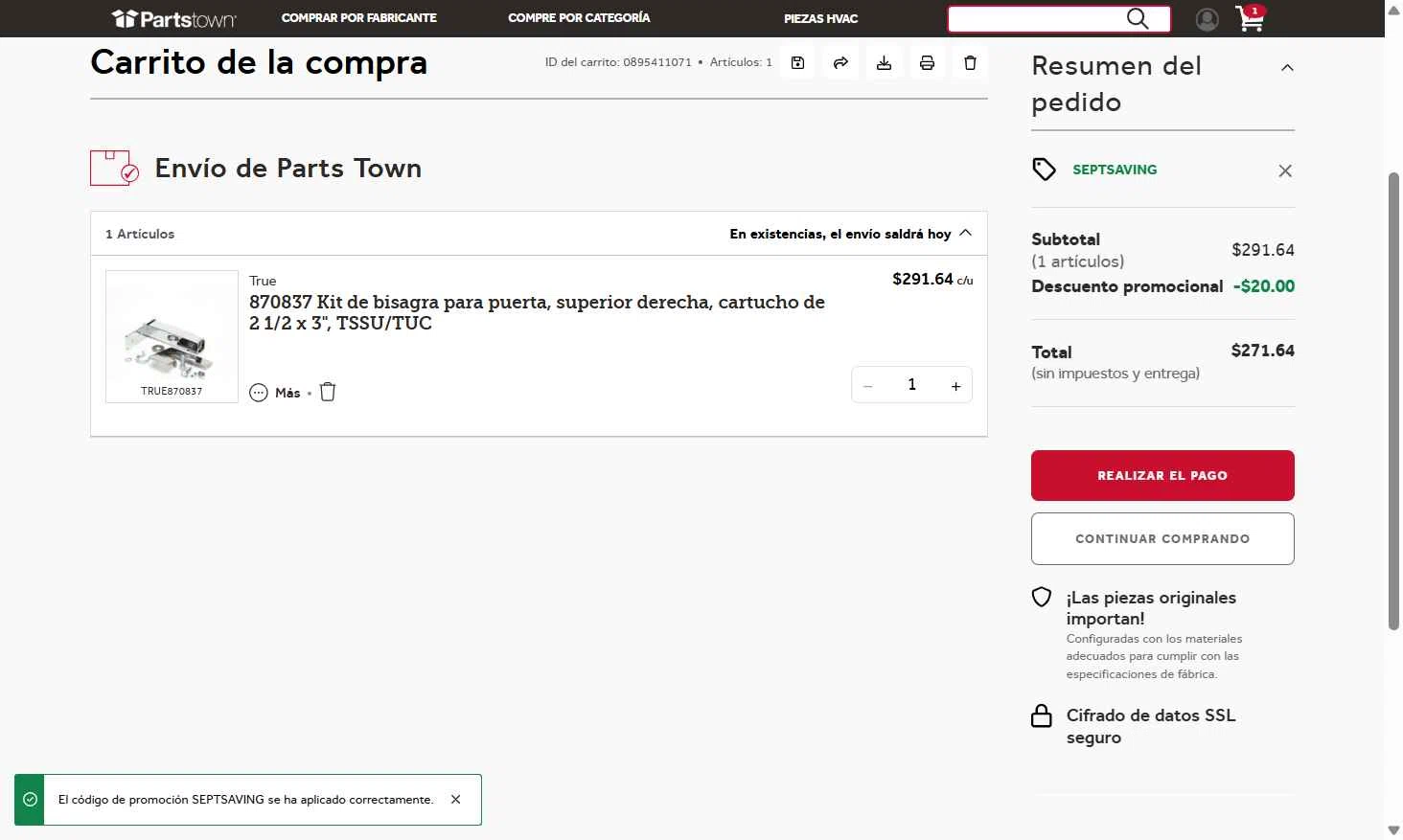Empty the entire cart with the trash icon

[x=970, y=63]
